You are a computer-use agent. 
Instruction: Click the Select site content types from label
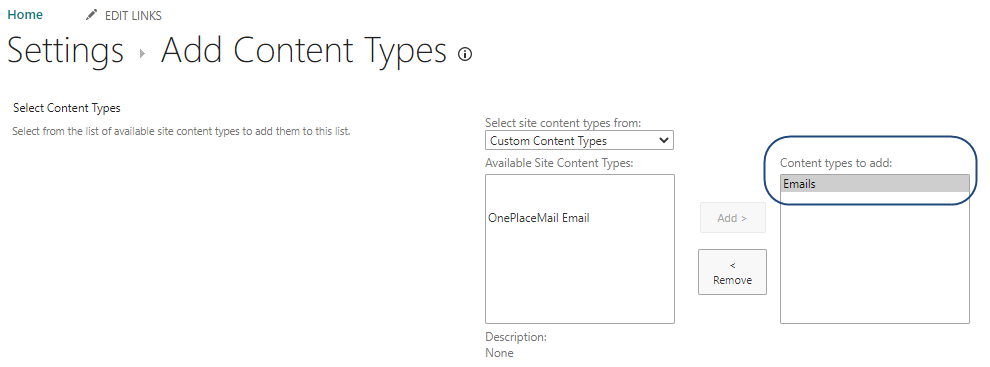563,123
